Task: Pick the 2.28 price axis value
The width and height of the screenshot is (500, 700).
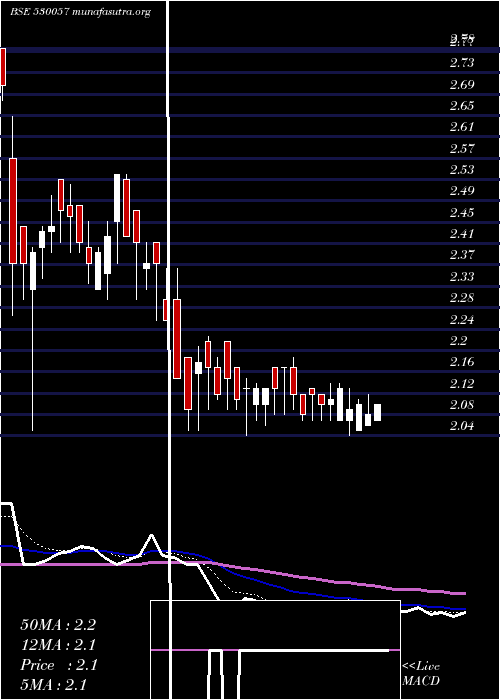Action: pos(462,298)
